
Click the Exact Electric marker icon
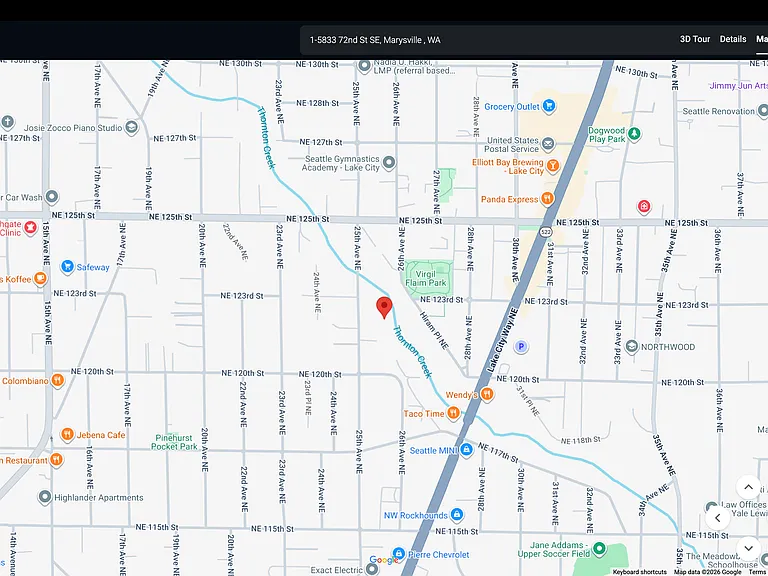372,569
